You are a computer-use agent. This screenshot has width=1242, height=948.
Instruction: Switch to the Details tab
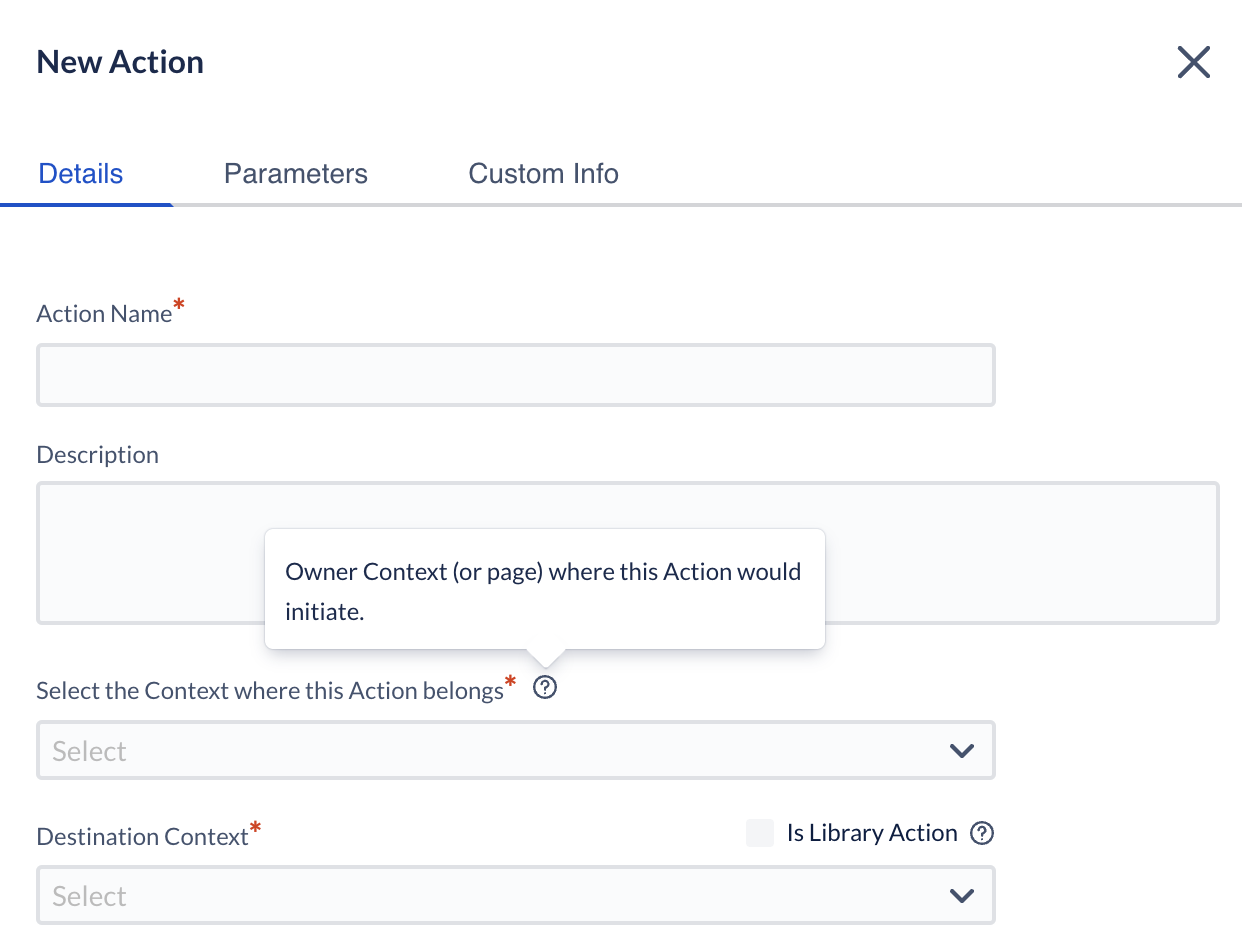click(x=81, y=174)
